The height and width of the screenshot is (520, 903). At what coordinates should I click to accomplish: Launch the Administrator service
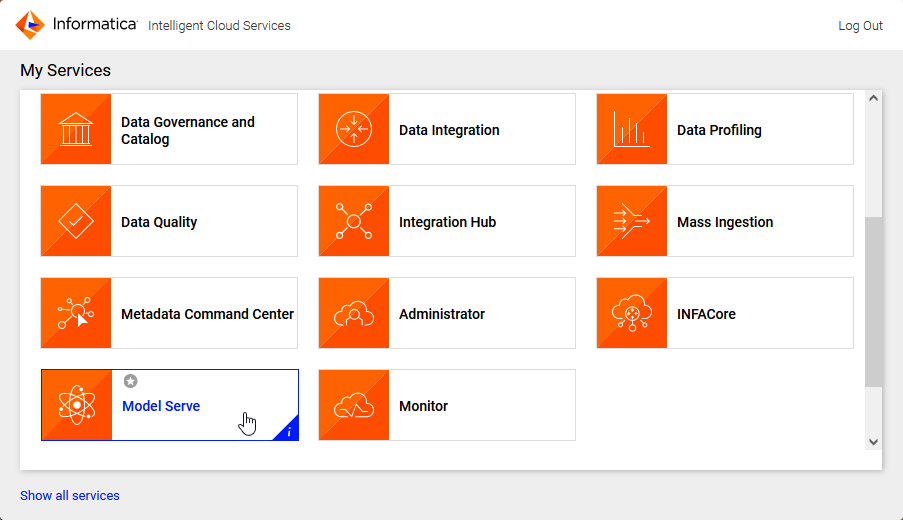447,313
